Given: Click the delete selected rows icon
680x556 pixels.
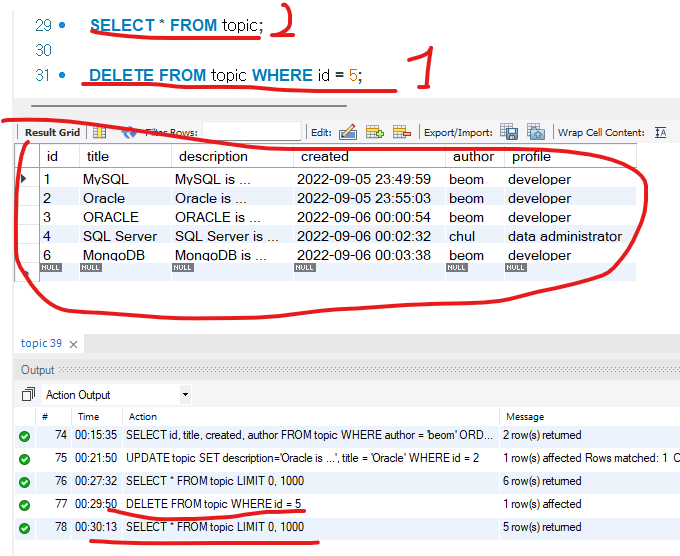Looking at the screenshot, I should tap(401, 132).
